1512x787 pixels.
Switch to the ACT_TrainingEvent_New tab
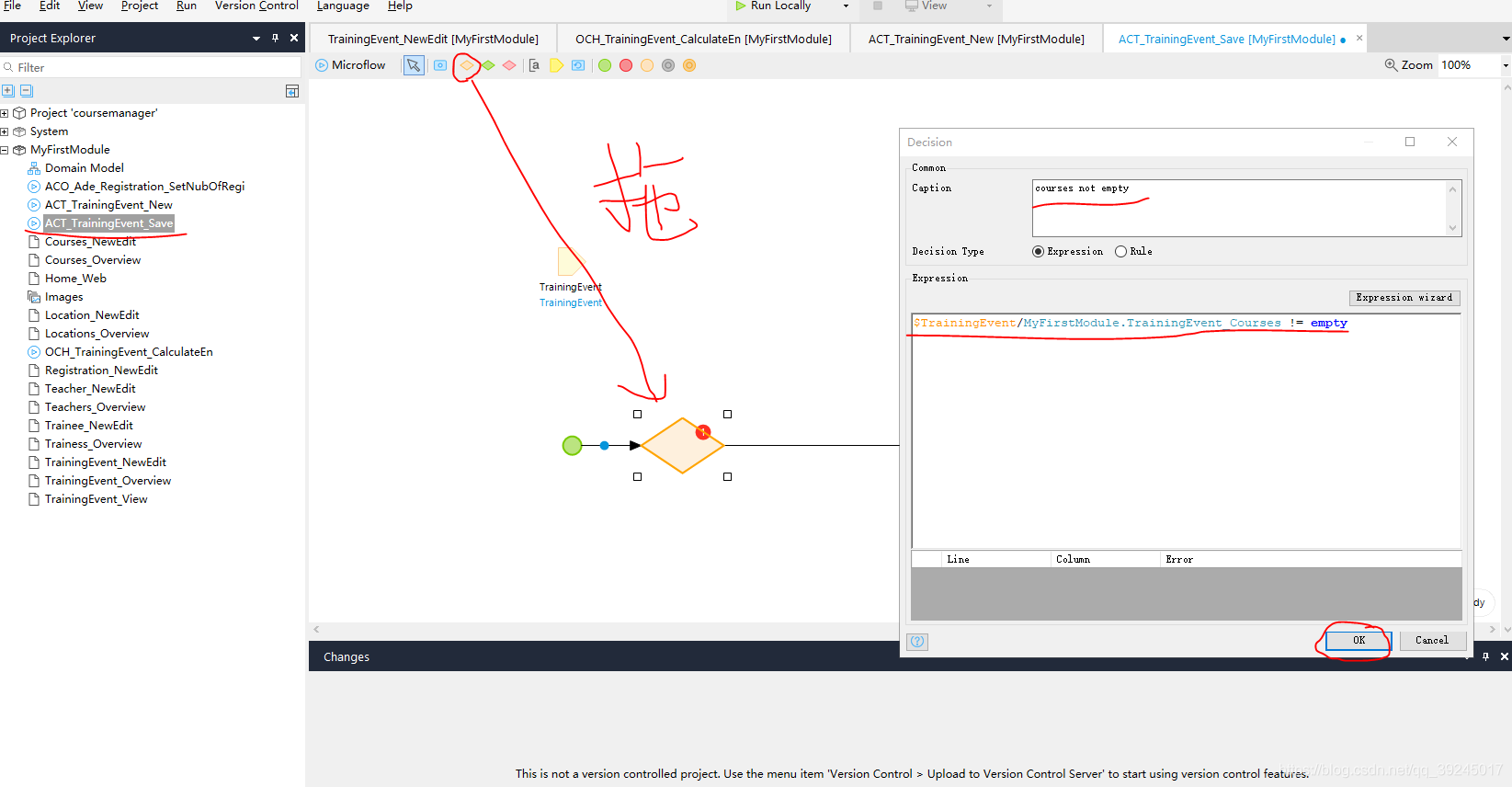click(x=975, y=39)
